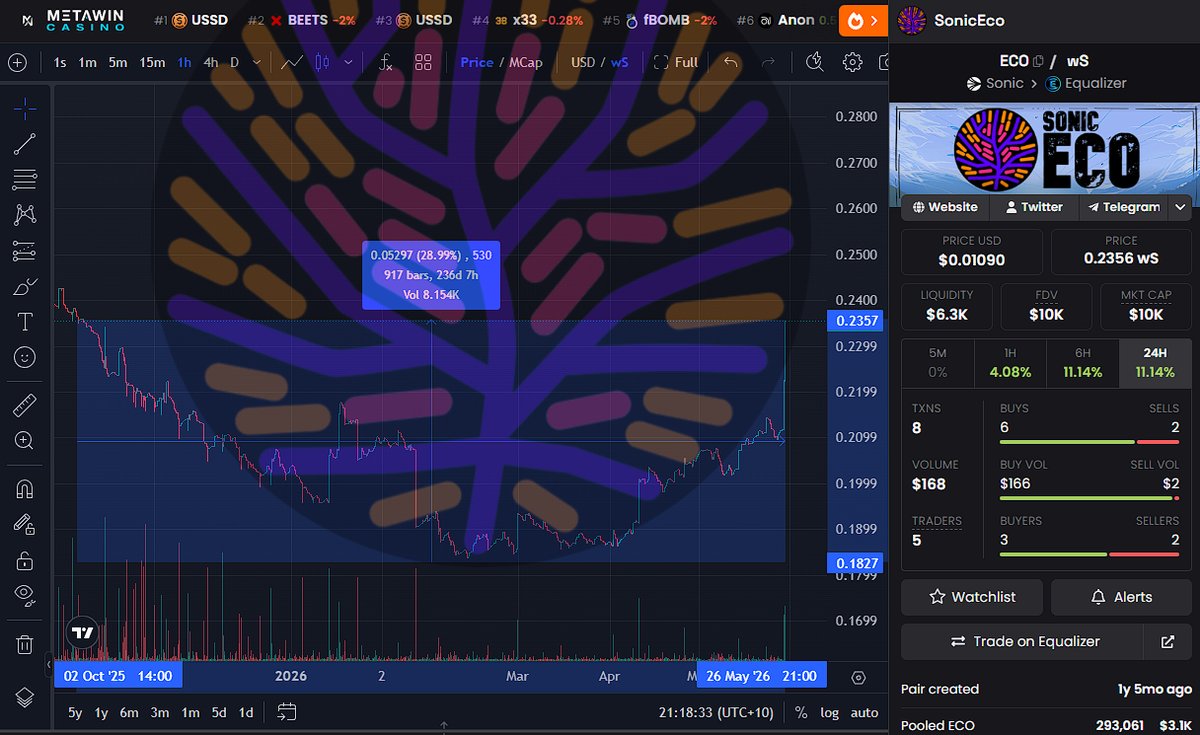Open the token Telegram link
The image size is (1200, 735).
pos(1123,207)
